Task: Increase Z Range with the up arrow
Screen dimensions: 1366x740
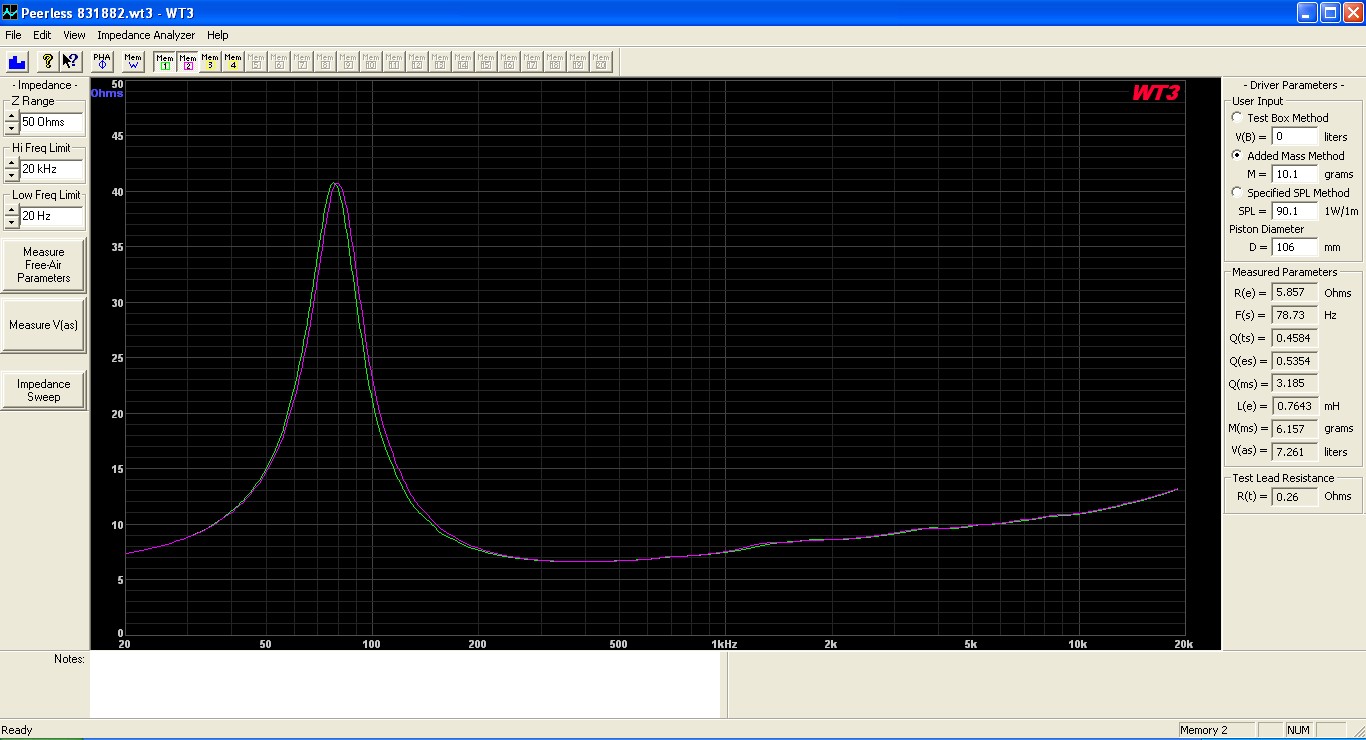Action: tap(11, 116)
